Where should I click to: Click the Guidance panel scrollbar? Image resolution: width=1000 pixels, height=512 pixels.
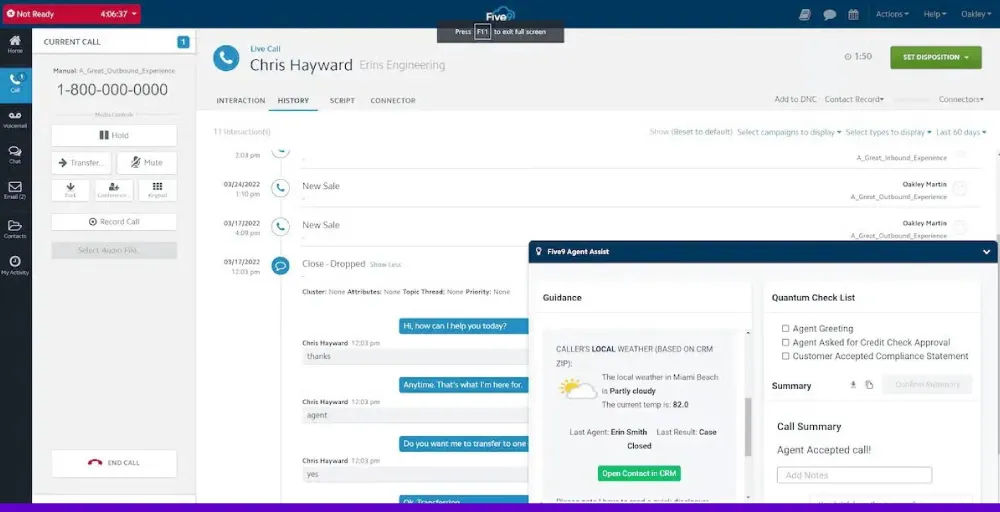coord(747,427)
